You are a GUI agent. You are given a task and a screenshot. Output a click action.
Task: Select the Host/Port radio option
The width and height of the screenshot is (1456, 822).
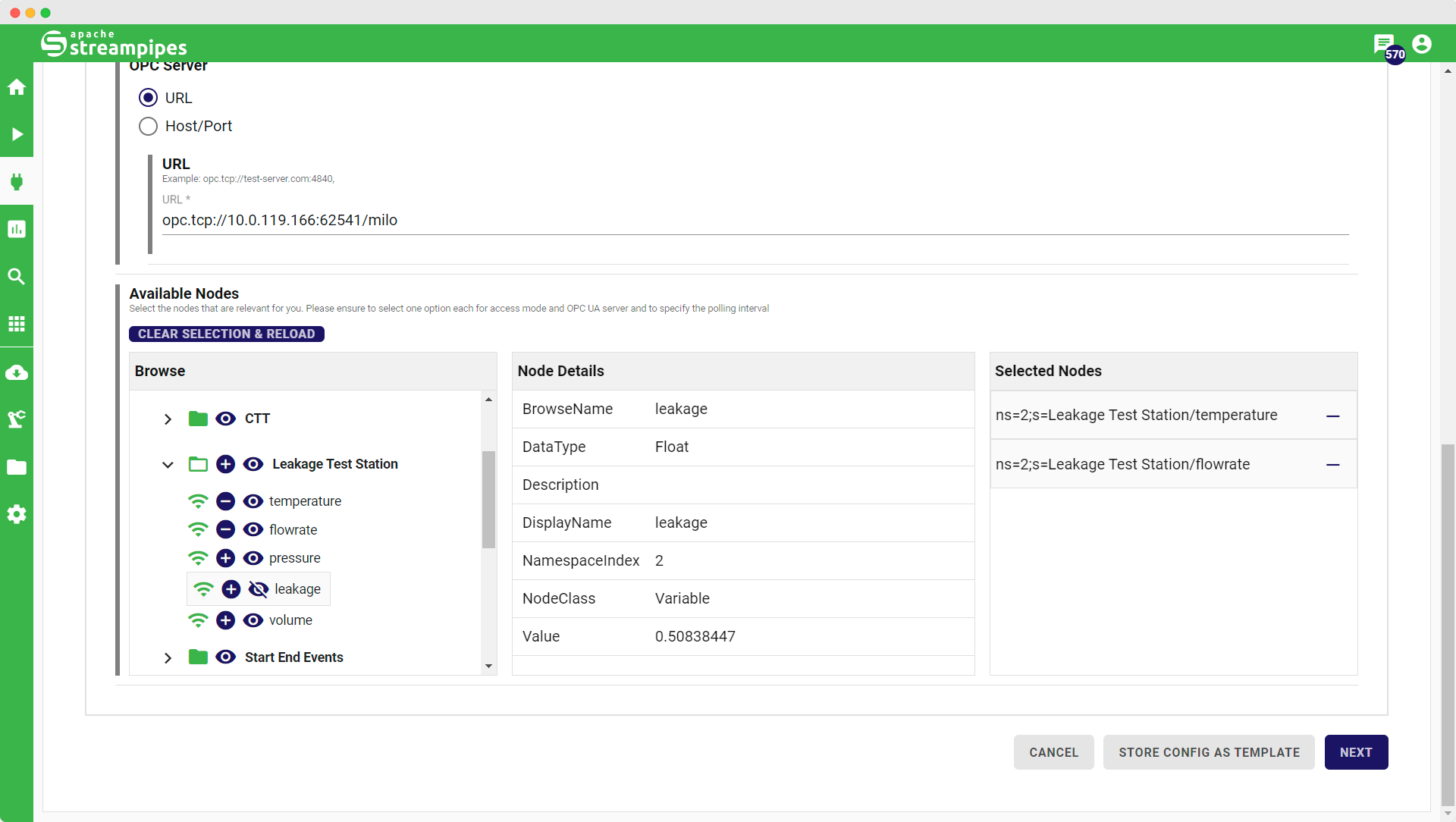(x=149, y=126)
